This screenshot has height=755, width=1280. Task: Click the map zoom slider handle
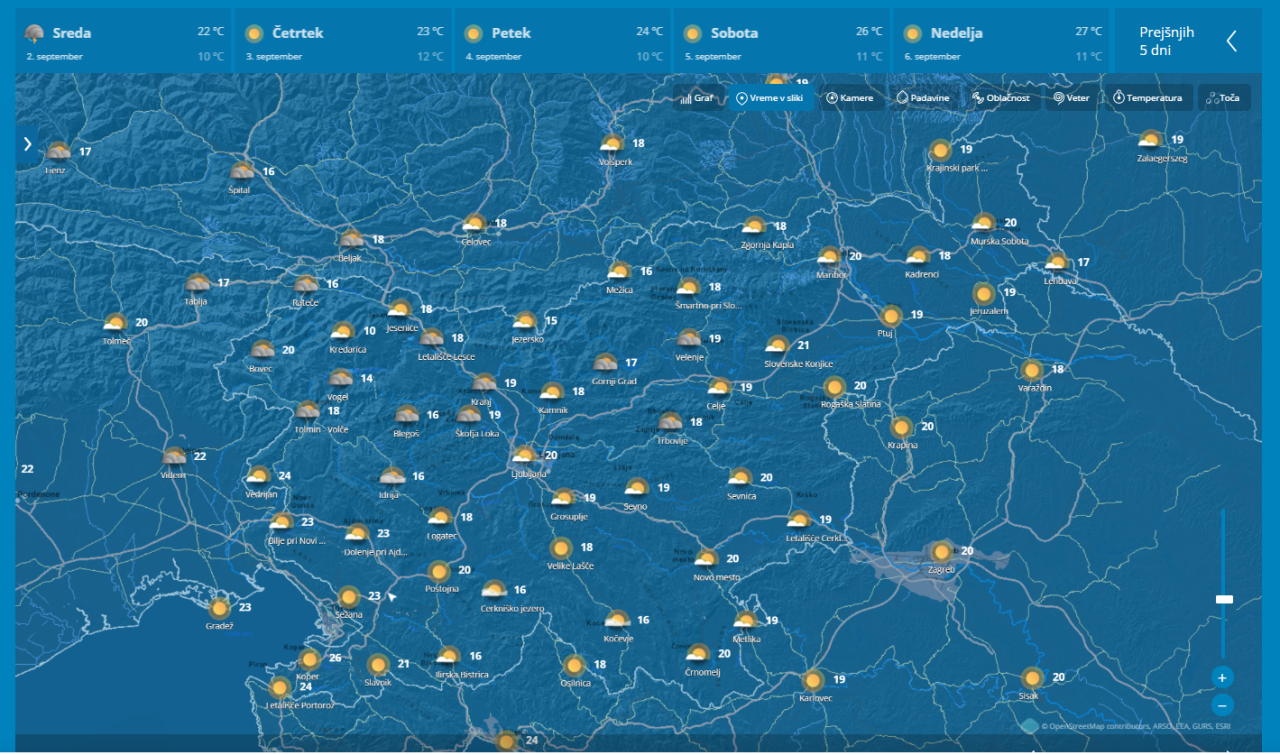click(1223, 599)
